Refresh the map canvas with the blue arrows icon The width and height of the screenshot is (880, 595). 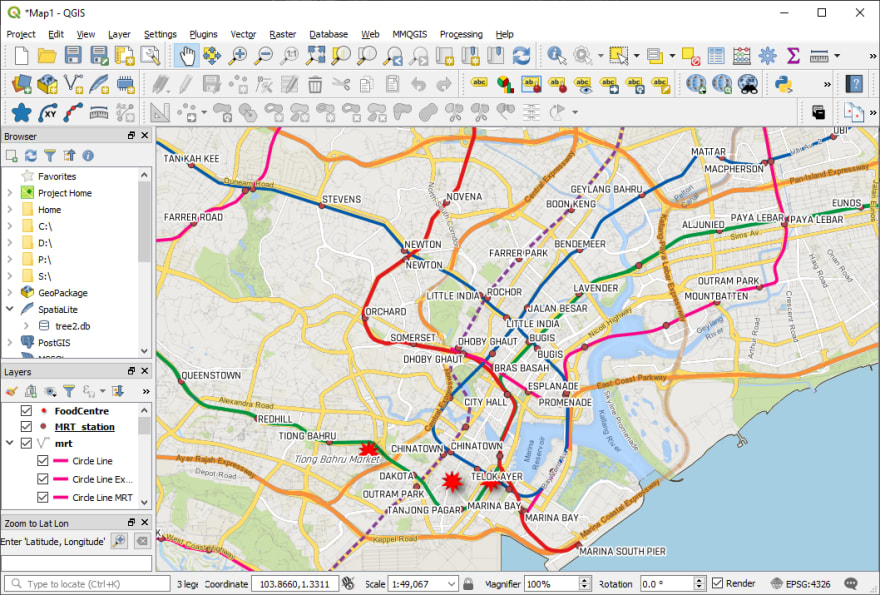pyautogui.click(x=521, y=56)
